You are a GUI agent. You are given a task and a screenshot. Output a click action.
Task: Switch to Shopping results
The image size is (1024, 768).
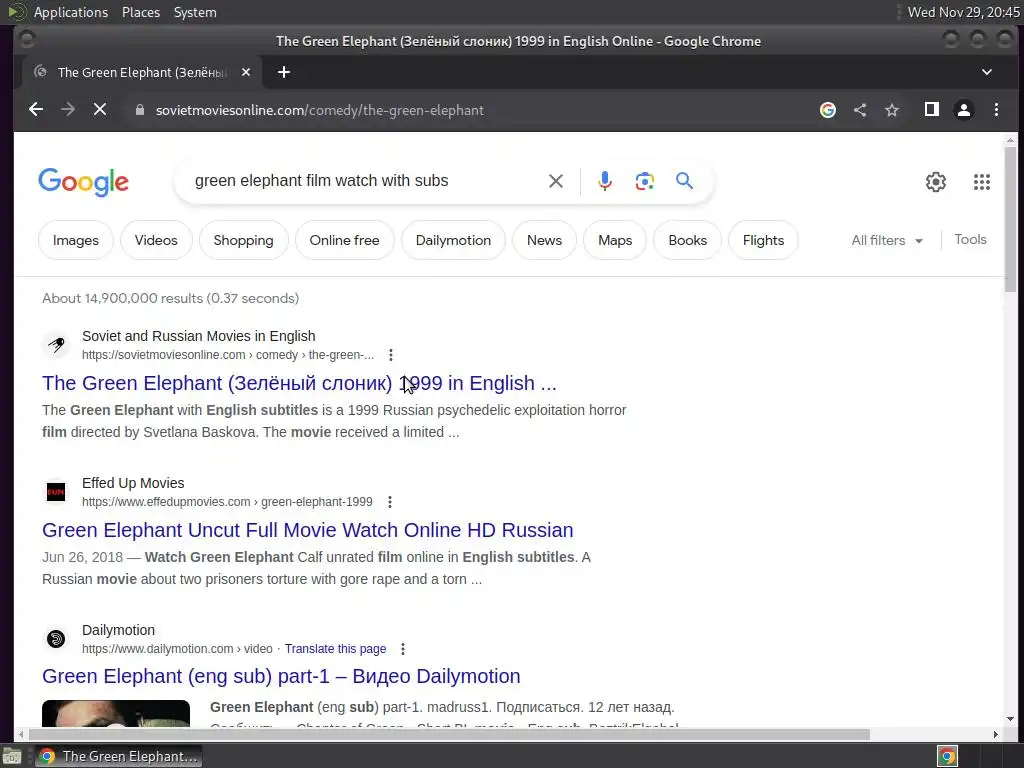point(244,240)
